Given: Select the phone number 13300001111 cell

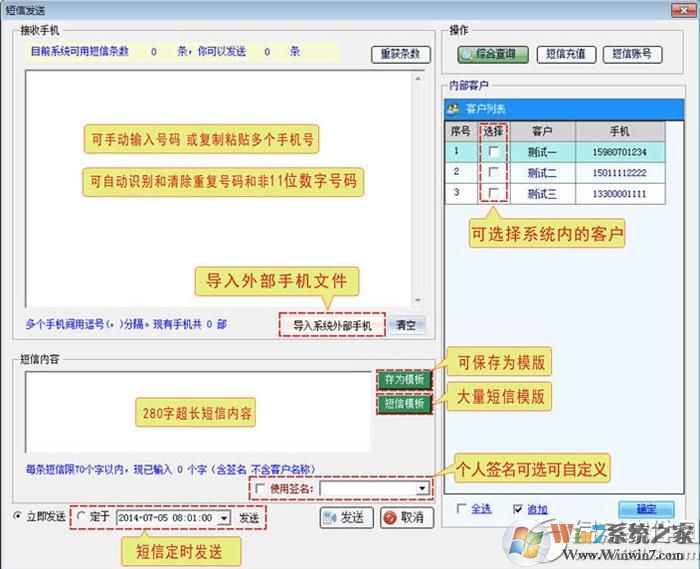Looking at the screenshot, I should (x=620, y=194).
